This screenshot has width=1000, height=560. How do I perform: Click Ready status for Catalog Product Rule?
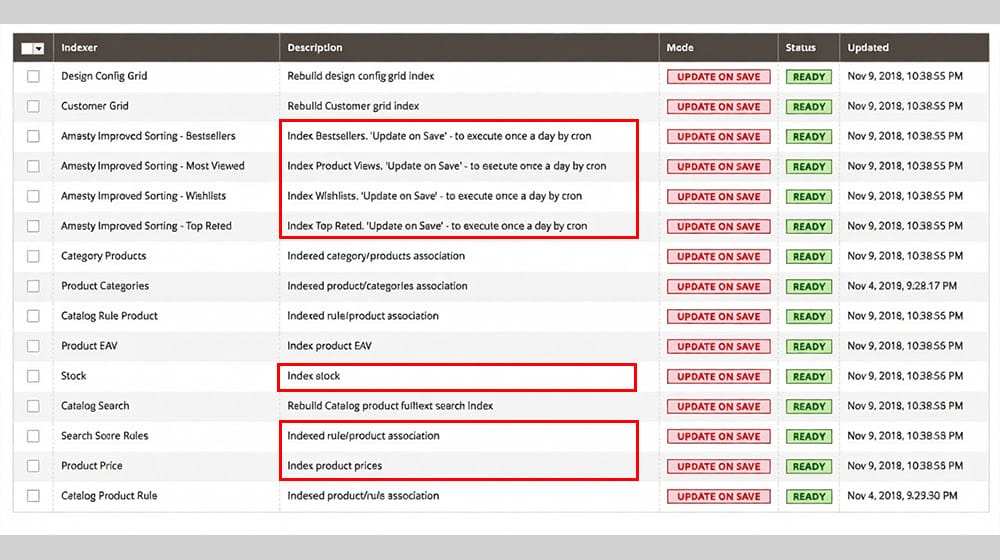pyautogui.click(x=809, y=496)
